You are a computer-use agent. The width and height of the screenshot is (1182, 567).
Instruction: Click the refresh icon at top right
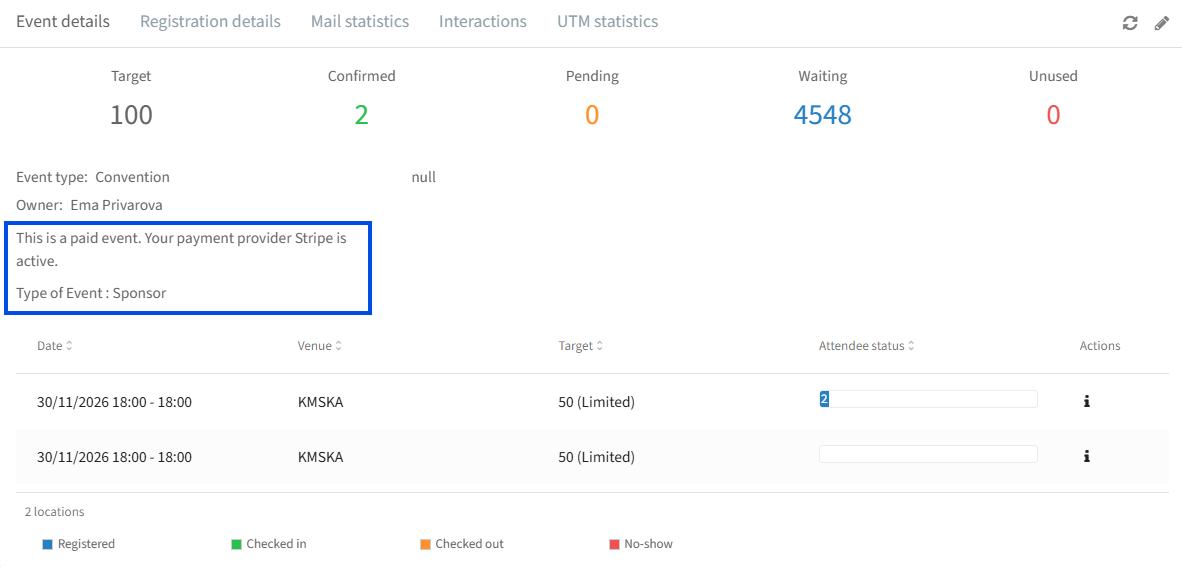tap(1129, 23)
